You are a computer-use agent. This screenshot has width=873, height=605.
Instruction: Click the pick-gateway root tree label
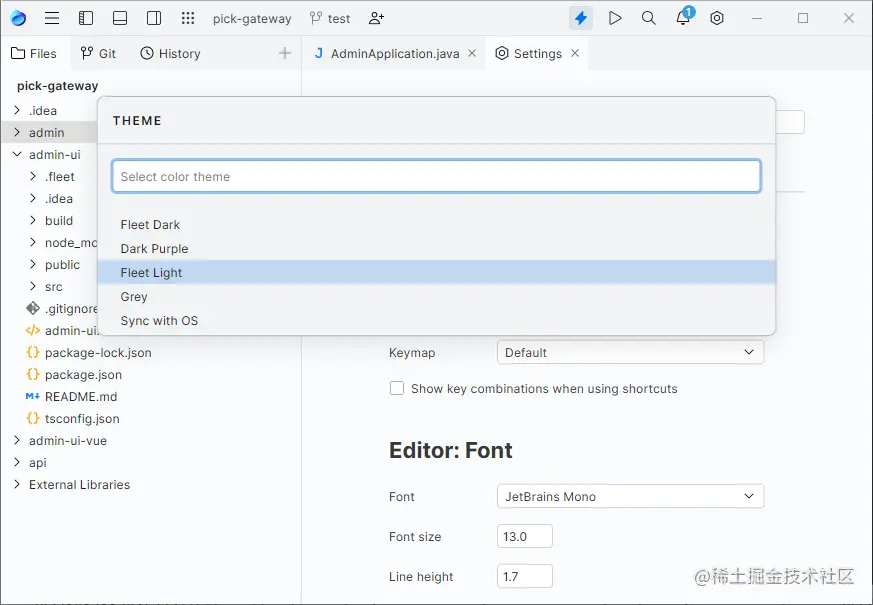click(x=57, y=86)
